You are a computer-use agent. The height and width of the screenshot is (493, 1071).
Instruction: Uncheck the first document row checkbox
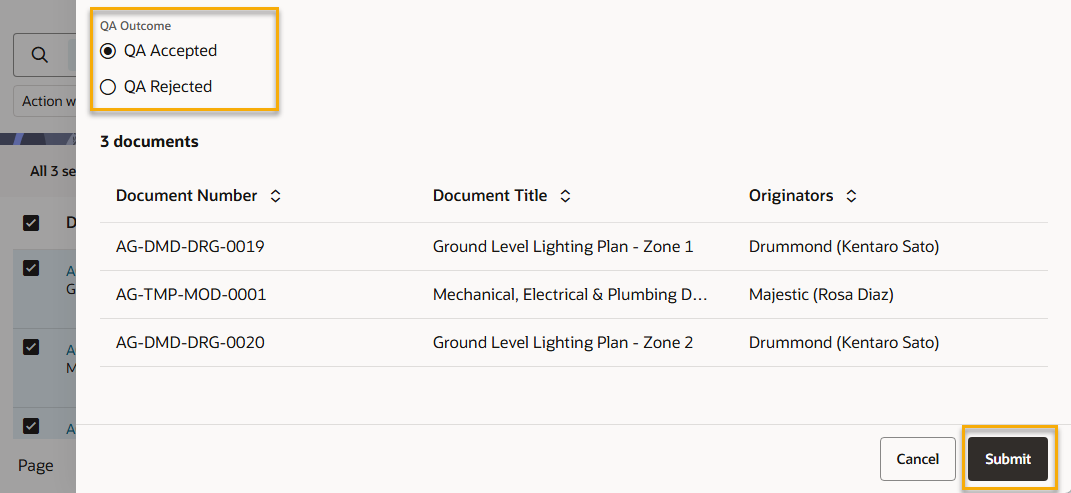tap(31, 267)
